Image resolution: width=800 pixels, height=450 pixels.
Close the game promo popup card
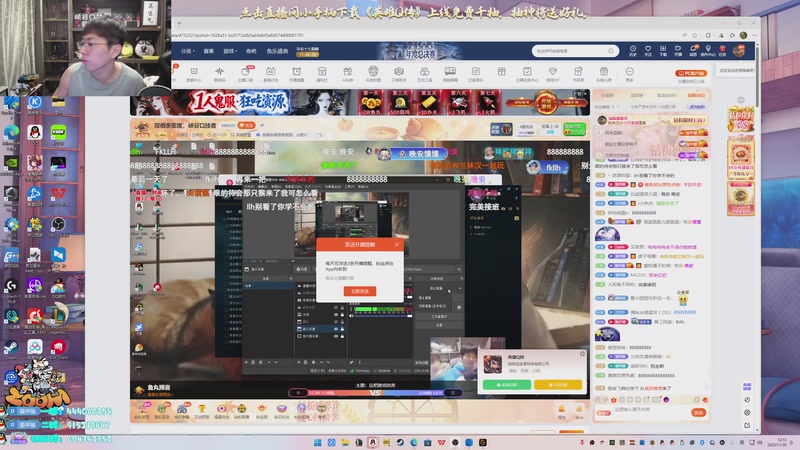pyautogui.click(x=582, y=354)
